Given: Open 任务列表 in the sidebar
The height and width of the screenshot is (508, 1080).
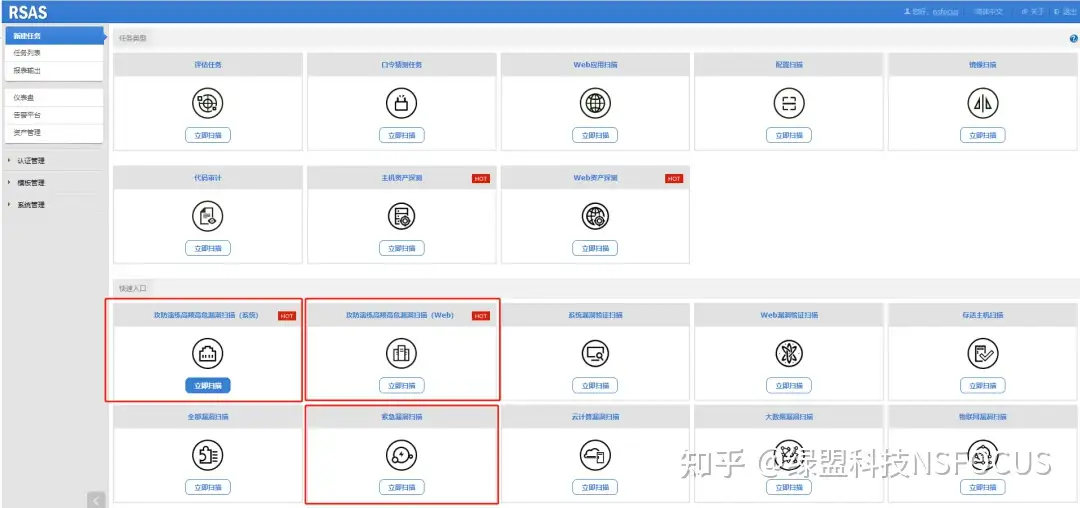Looking at the screenshot, I should tap(28, 53).
